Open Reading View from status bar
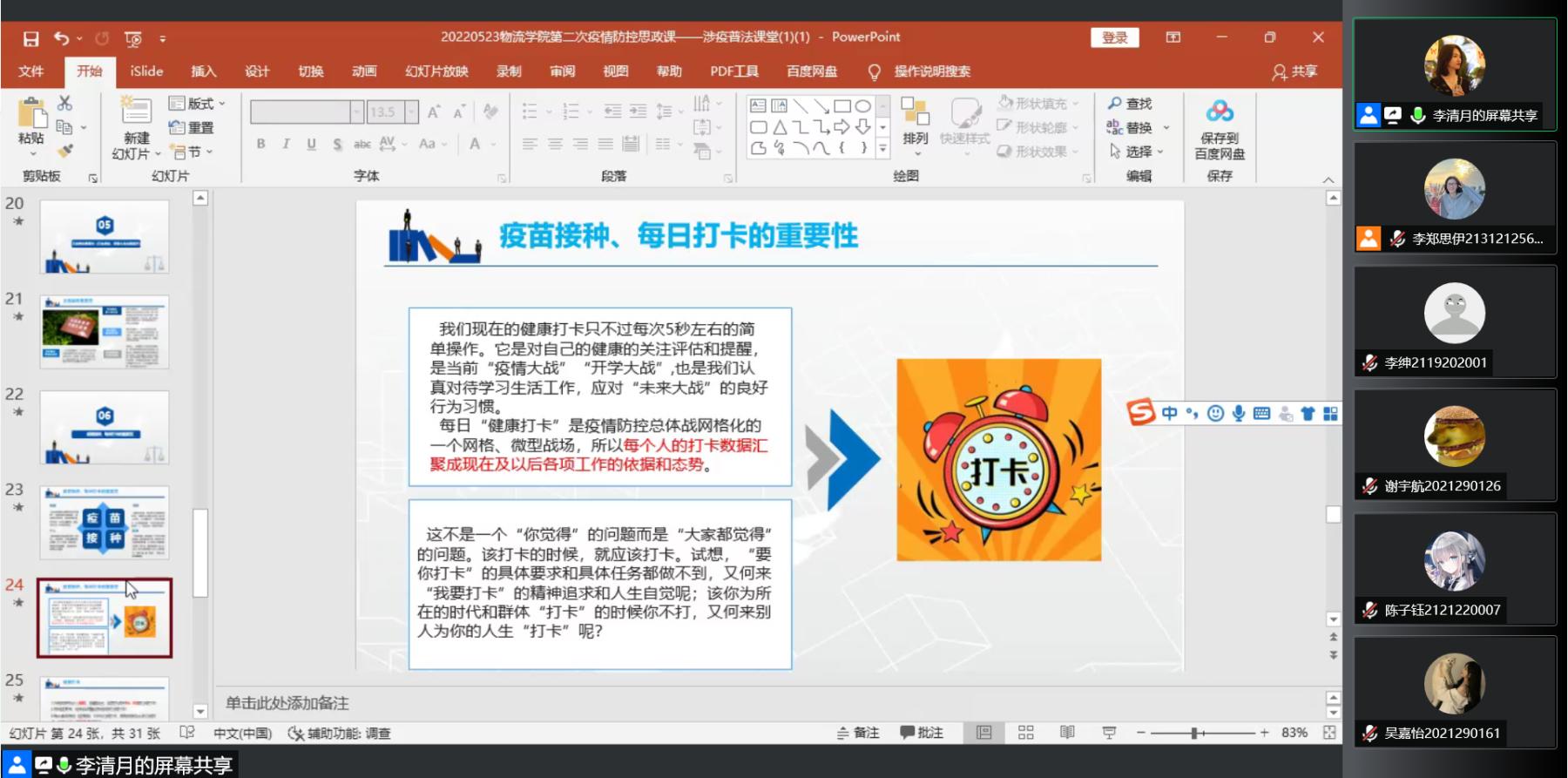This screenshot has height=778, width=1568. pos(1067,733)
